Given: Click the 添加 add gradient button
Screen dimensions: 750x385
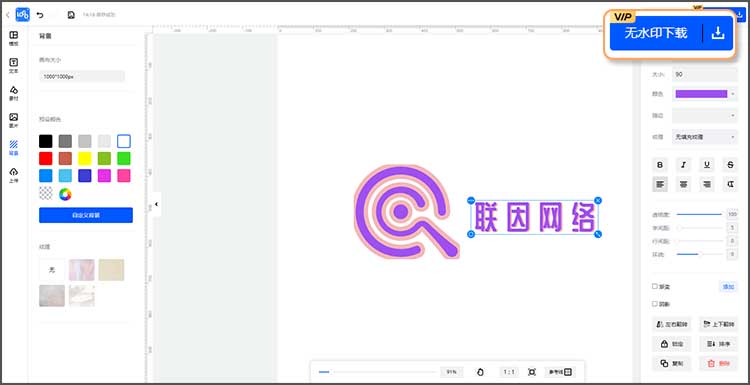Looking at the screenshot, I should pyautogui.click(x=728, y=287).
